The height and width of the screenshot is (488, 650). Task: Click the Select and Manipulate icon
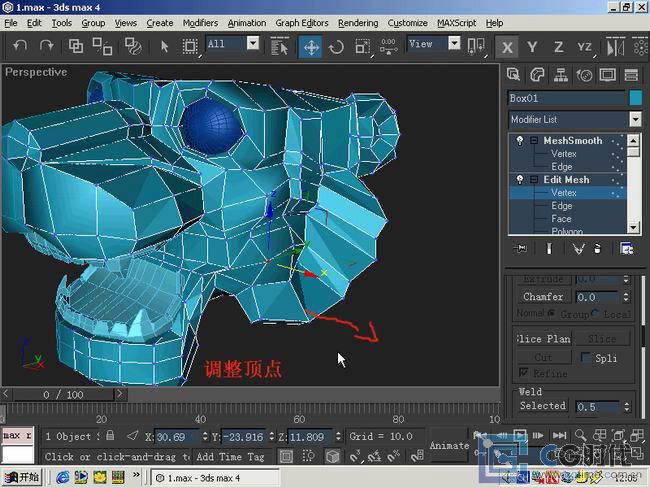[388, 46]
